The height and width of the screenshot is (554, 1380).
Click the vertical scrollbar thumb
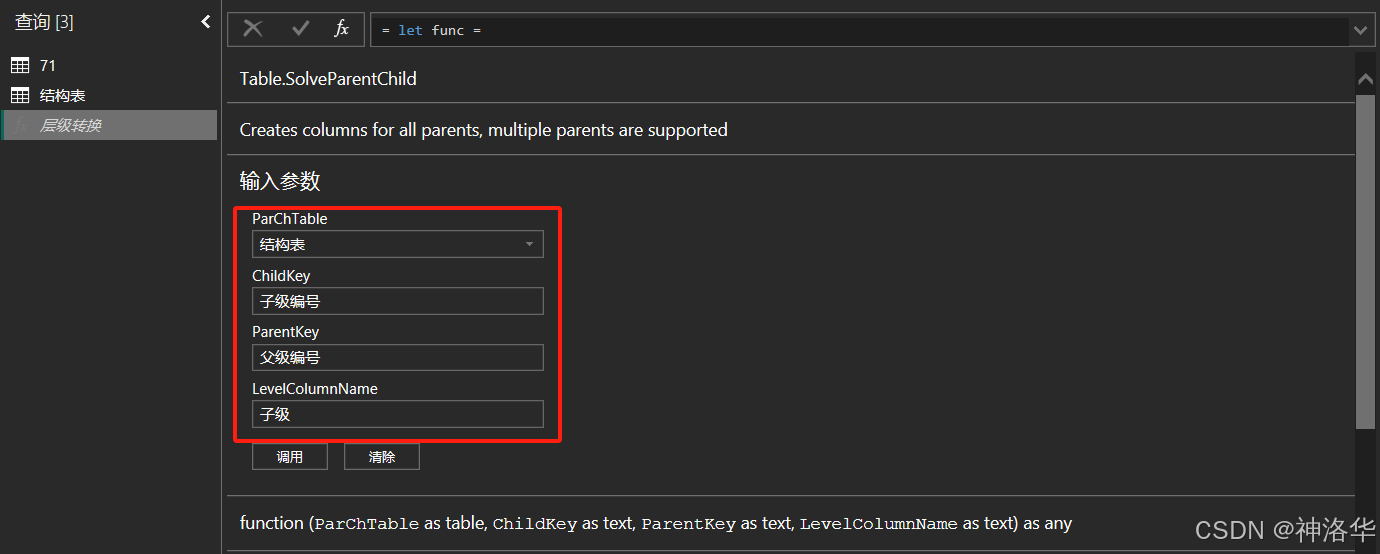(x=1365, y=262)
